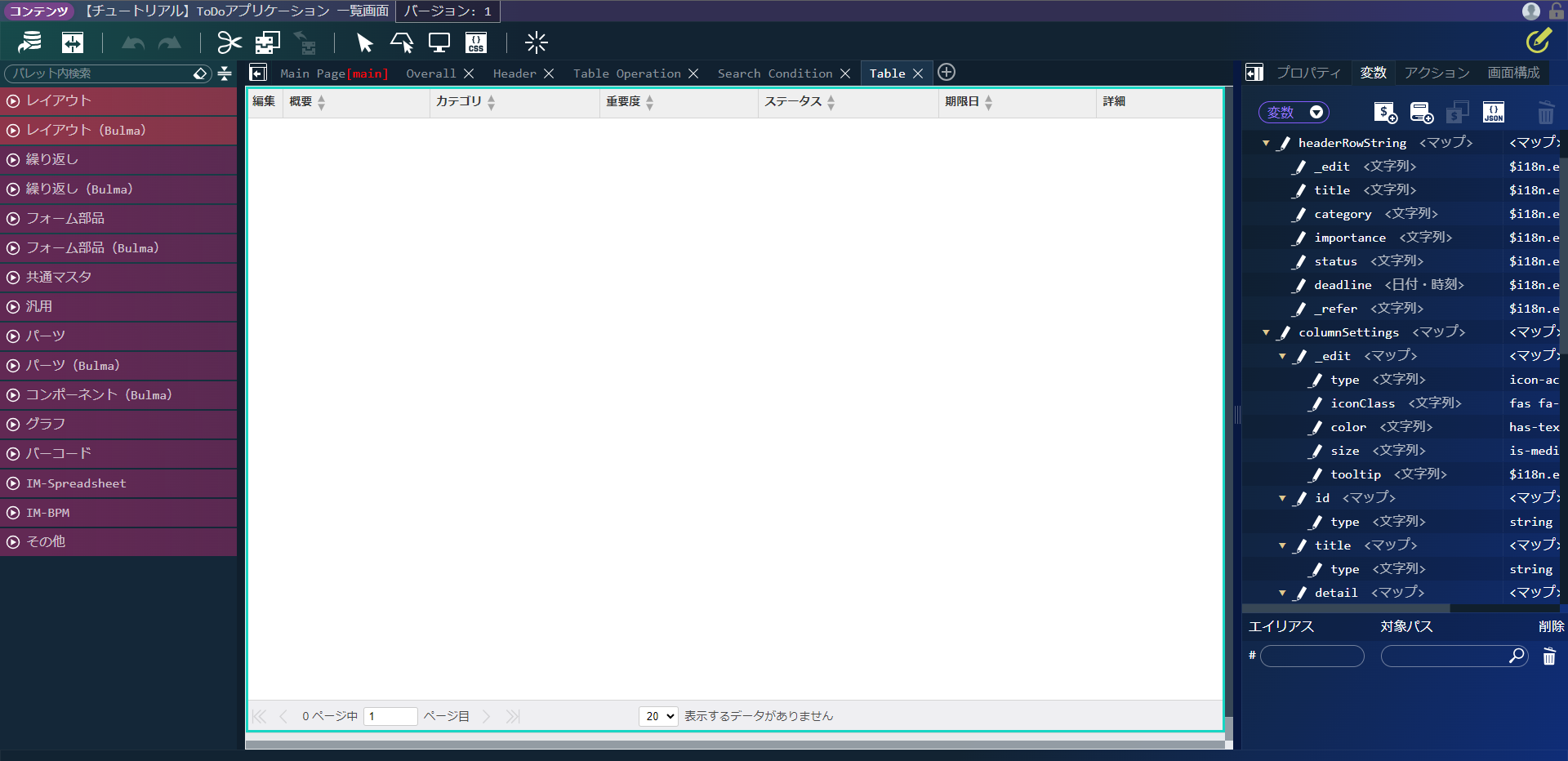Click the width-adjust layout icon in toolbar

pos(73,42)
